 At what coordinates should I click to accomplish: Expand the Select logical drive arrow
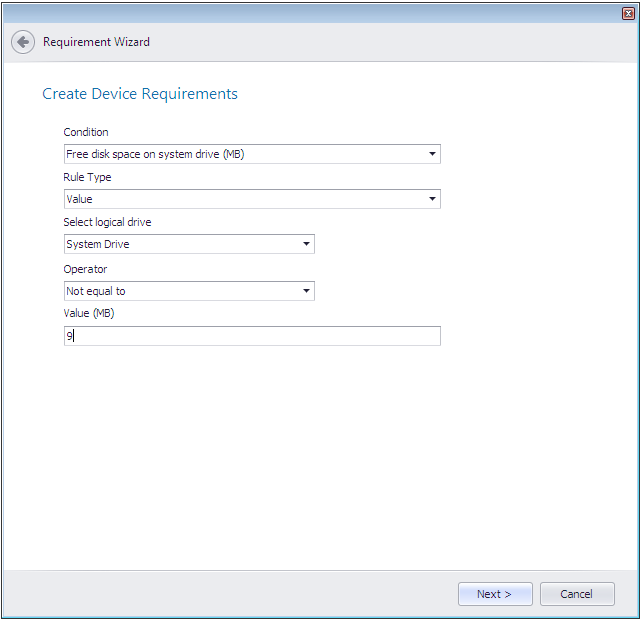(306, 244)
